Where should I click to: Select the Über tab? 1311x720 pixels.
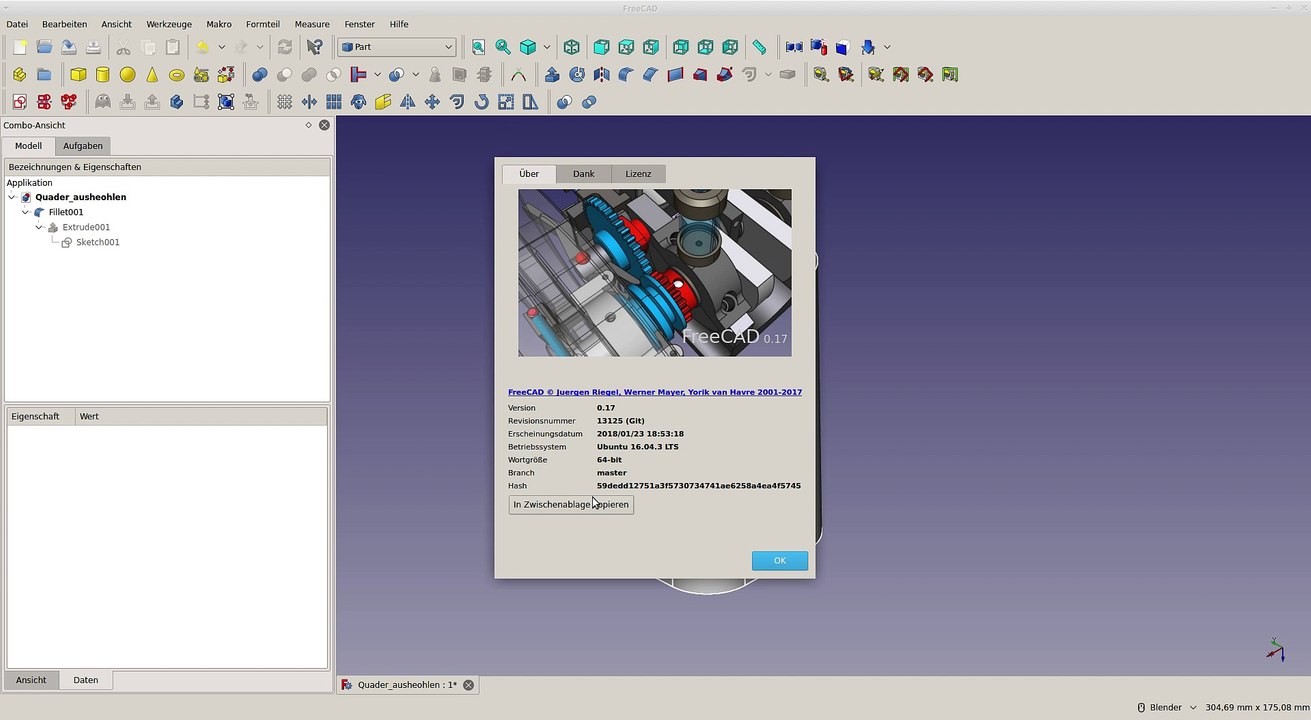529,174
